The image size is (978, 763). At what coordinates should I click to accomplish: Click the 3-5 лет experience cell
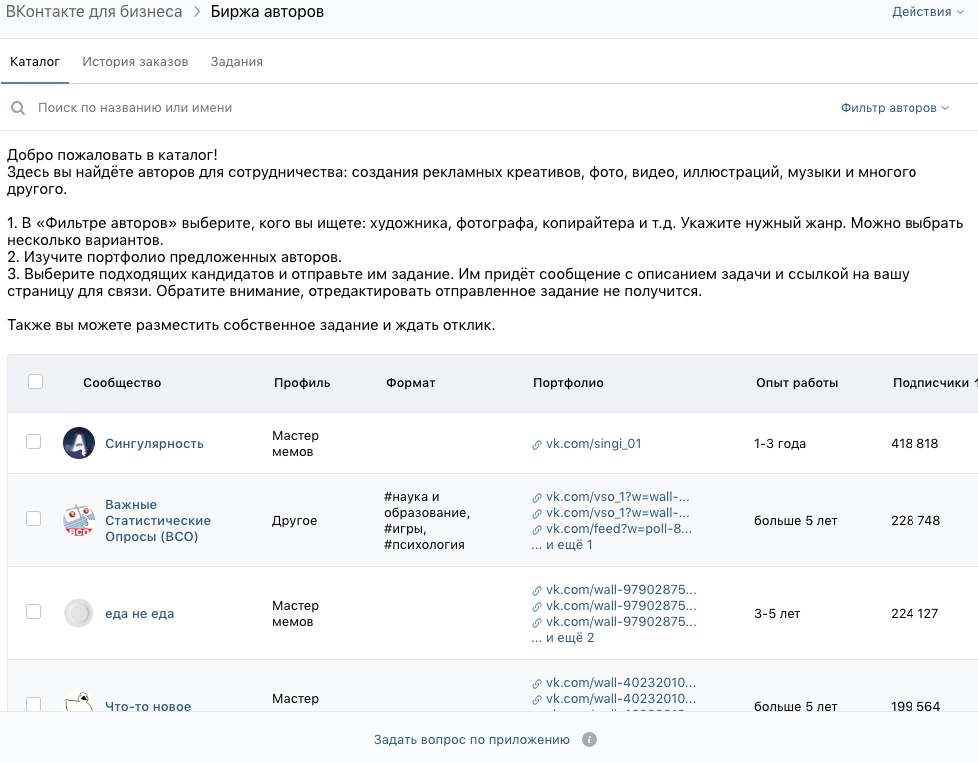click(x=777, y=613)
